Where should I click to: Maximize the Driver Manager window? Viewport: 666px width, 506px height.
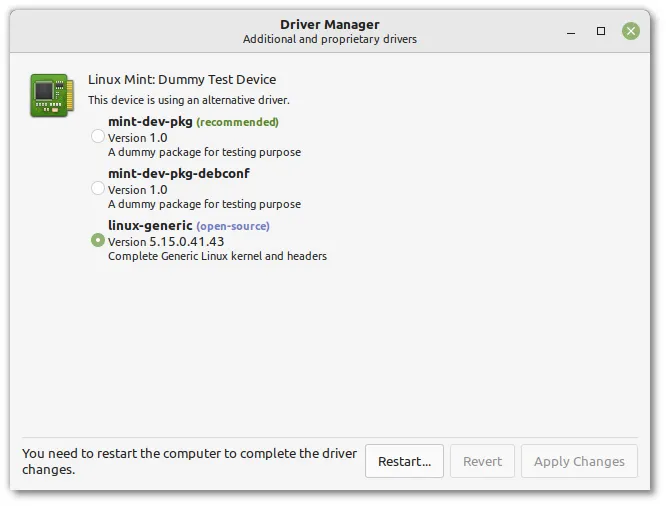tap(601, 31)
